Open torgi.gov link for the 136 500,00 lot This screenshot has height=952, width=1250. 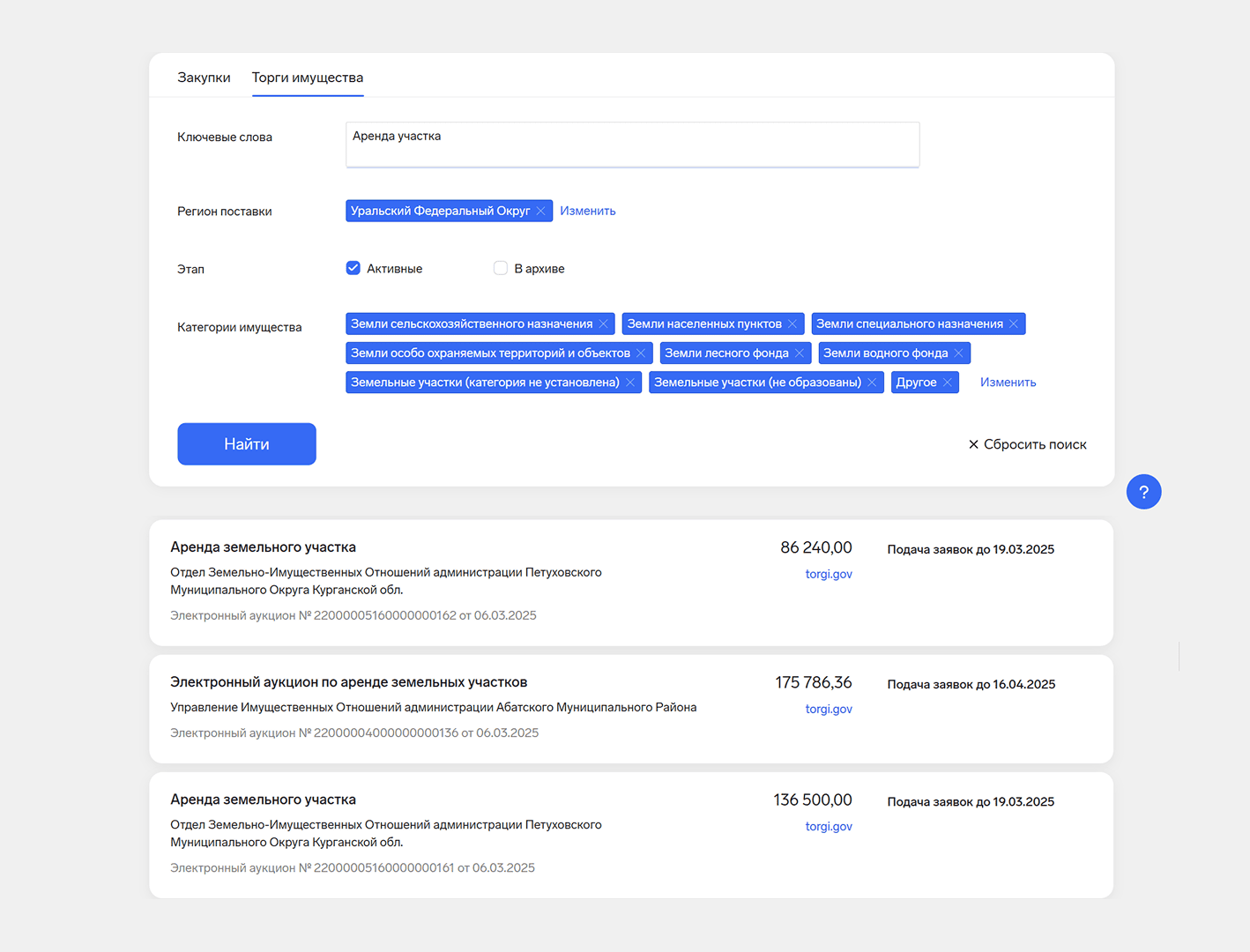pyautogui.click(x=828, y=826)
